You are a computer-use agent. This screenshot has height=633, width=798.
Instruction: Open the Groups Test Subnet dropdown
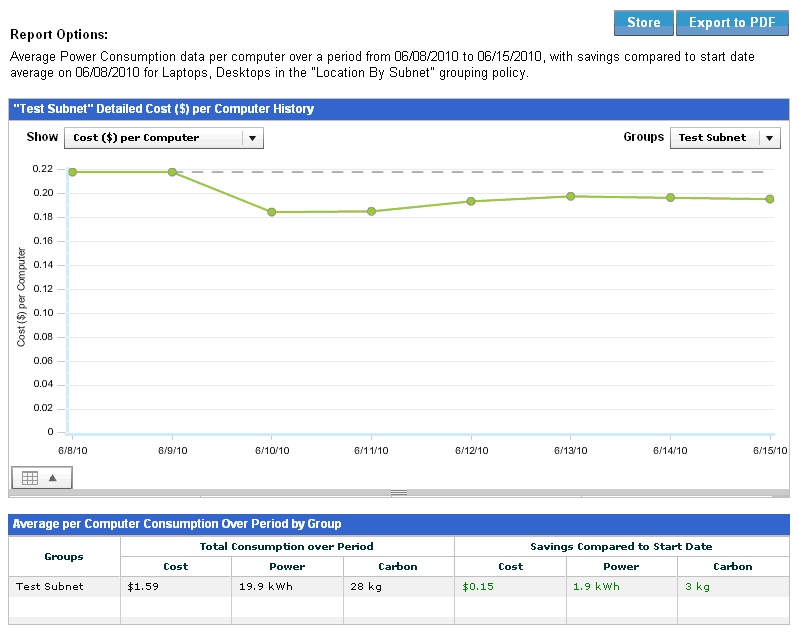(x=724, y=138)
